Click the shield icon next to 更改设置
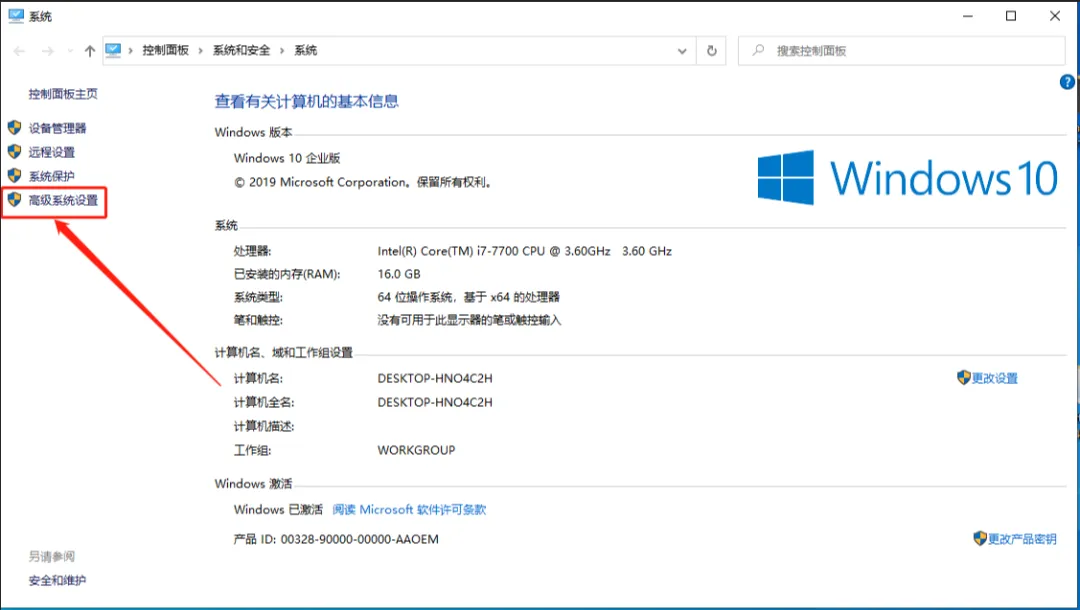The height and width of the screenshot is (610, 1080). [x=964, y=377]
